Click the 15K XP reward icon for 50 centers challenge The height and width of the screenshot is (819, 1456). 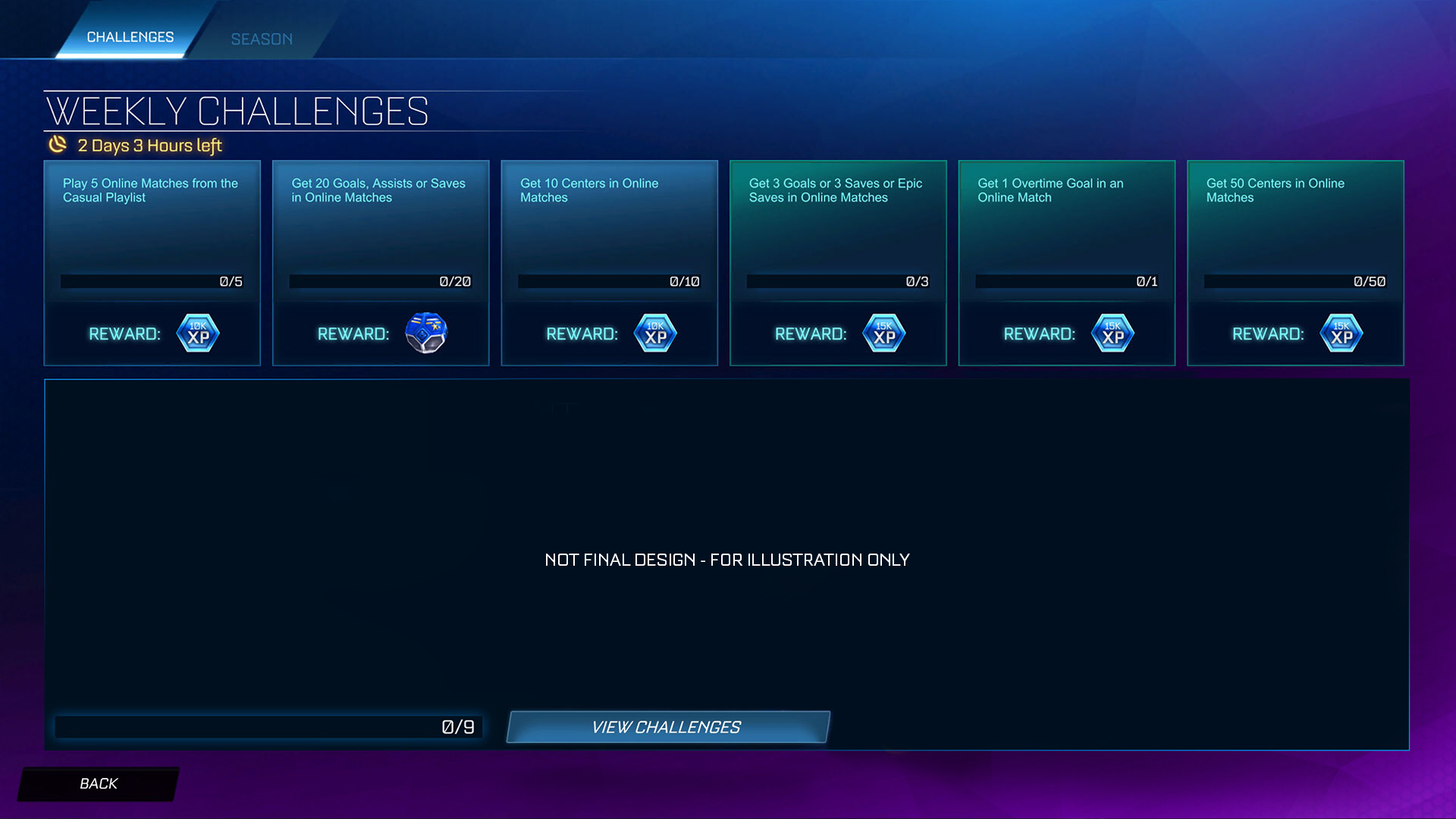(x=1341, y=333)
